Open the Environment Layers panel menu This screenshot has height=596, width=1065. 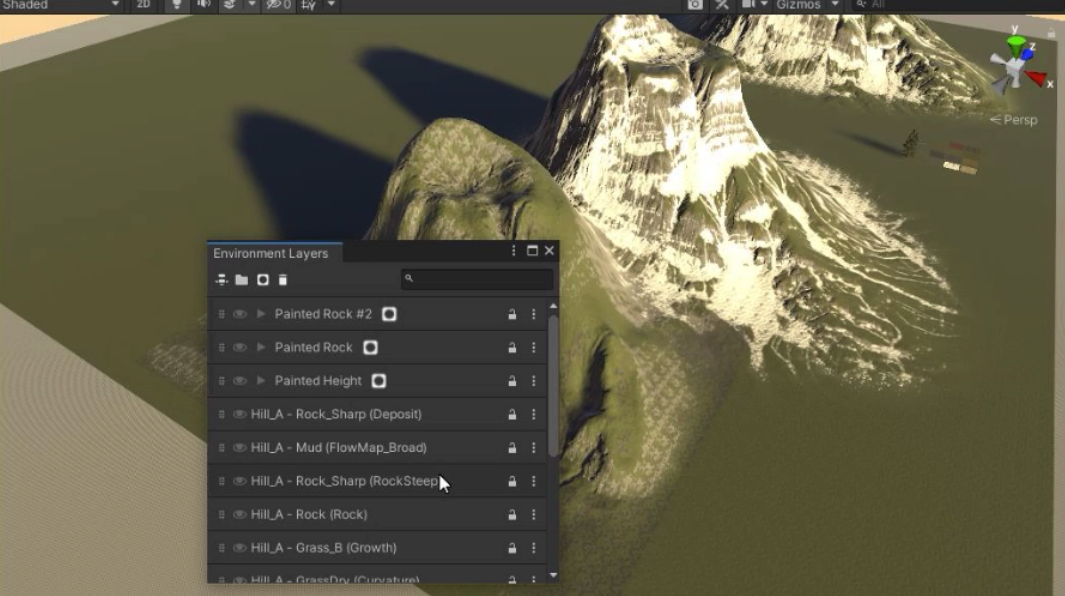(513, 251)
